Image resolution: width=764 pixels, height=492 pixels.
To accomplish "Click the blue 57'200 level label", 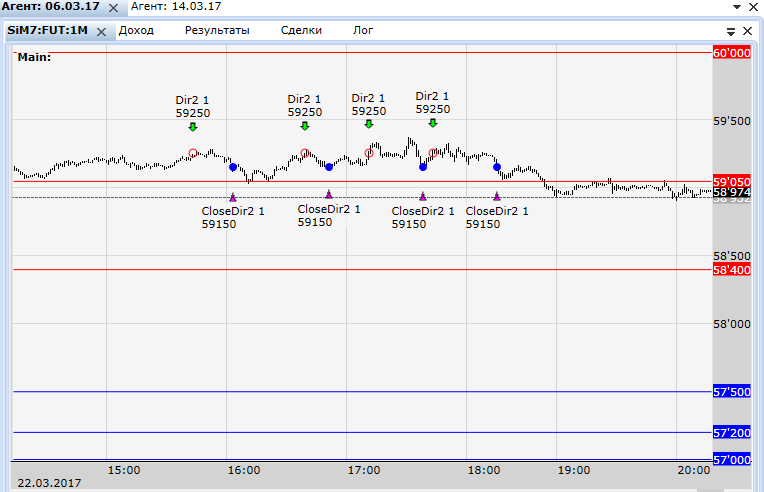I will pos(731,432).
